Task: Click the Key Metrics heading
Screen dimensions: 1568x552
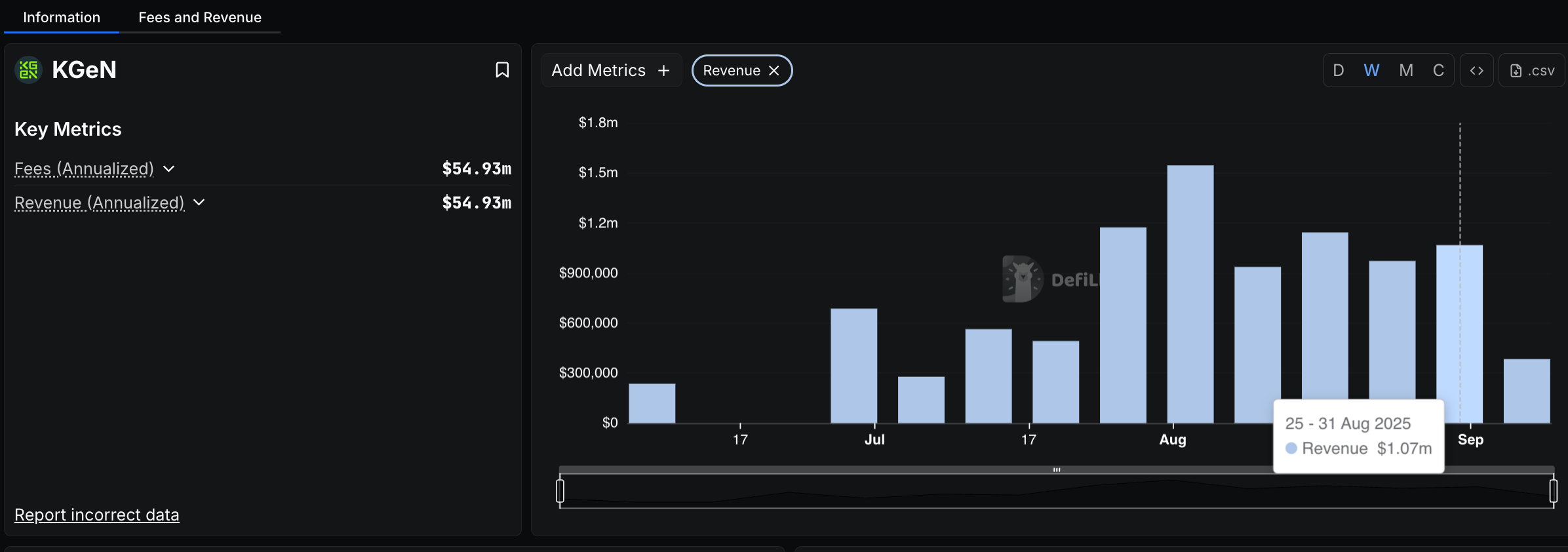Action: point(68,129)
